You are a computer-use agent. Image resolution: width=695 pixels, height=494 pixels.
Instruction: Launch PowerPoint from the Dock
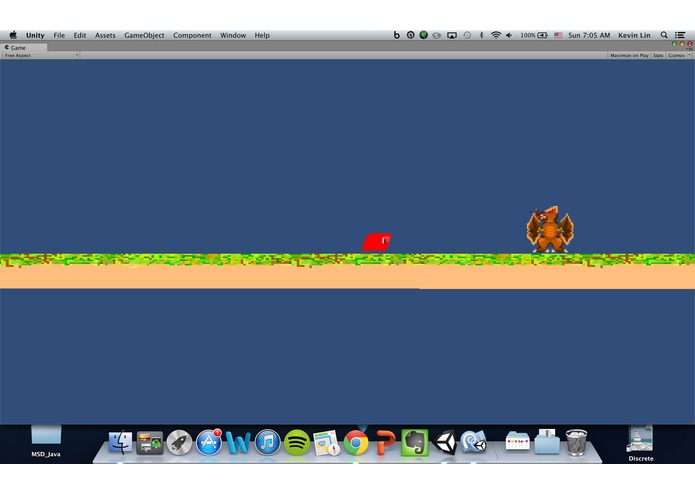[385, 442]
